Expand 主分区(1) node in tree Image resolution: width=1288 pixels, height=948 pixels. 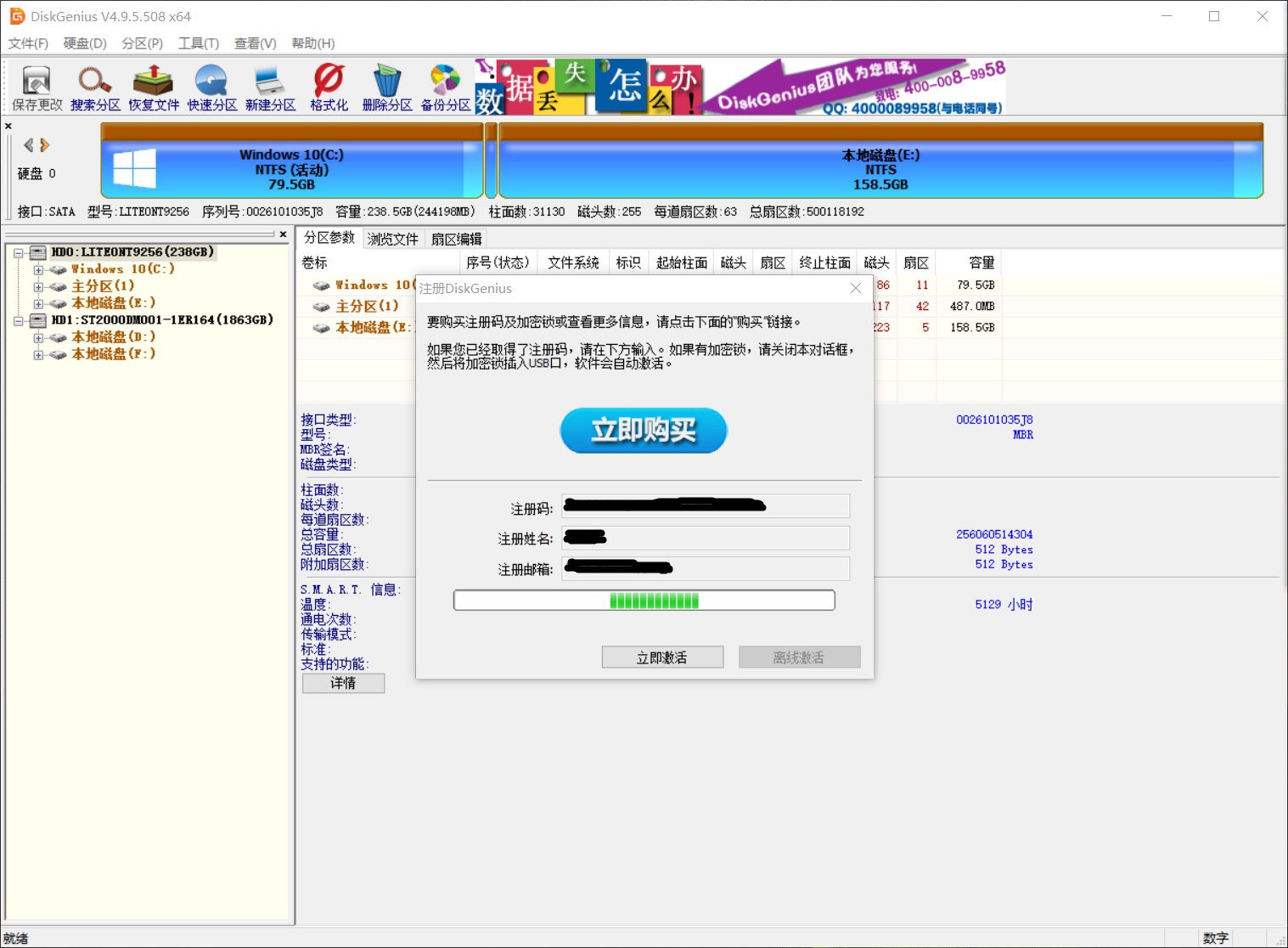[x=38, y=286]
